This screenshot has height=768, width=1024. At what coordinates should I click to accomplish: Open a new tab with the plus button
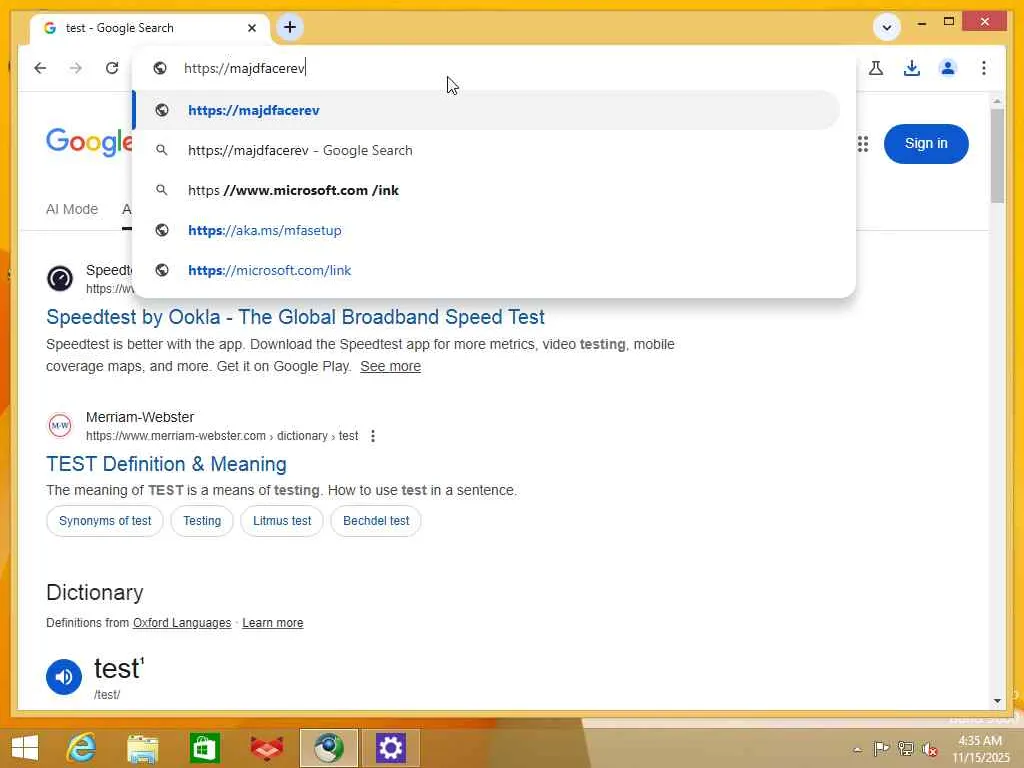tap(290, 27)
